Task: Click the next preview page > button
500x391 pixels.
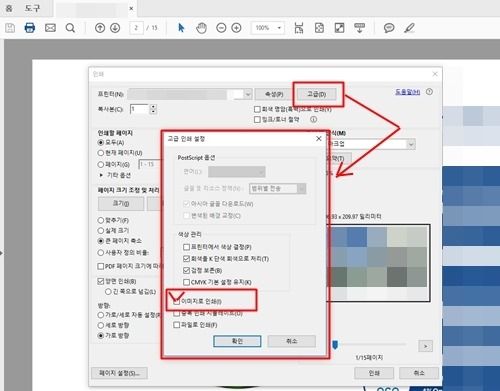Action: pyautogui.click(x=425, y=346)
